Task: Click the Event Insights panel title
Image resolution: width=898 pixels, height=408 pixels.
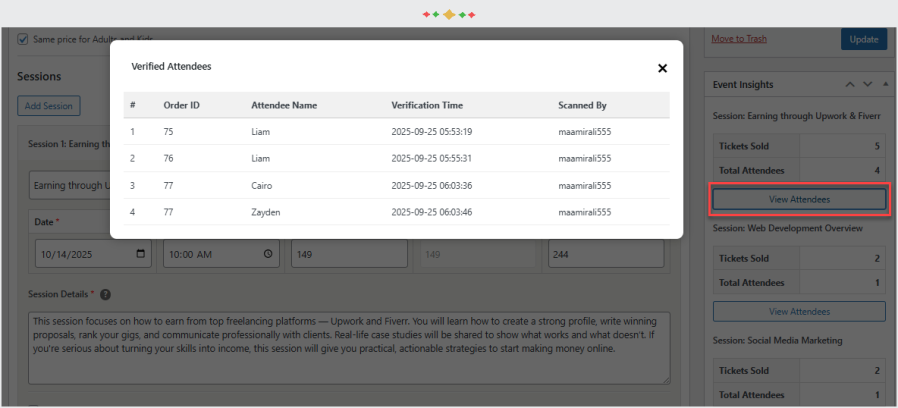Action: (743, 85)
